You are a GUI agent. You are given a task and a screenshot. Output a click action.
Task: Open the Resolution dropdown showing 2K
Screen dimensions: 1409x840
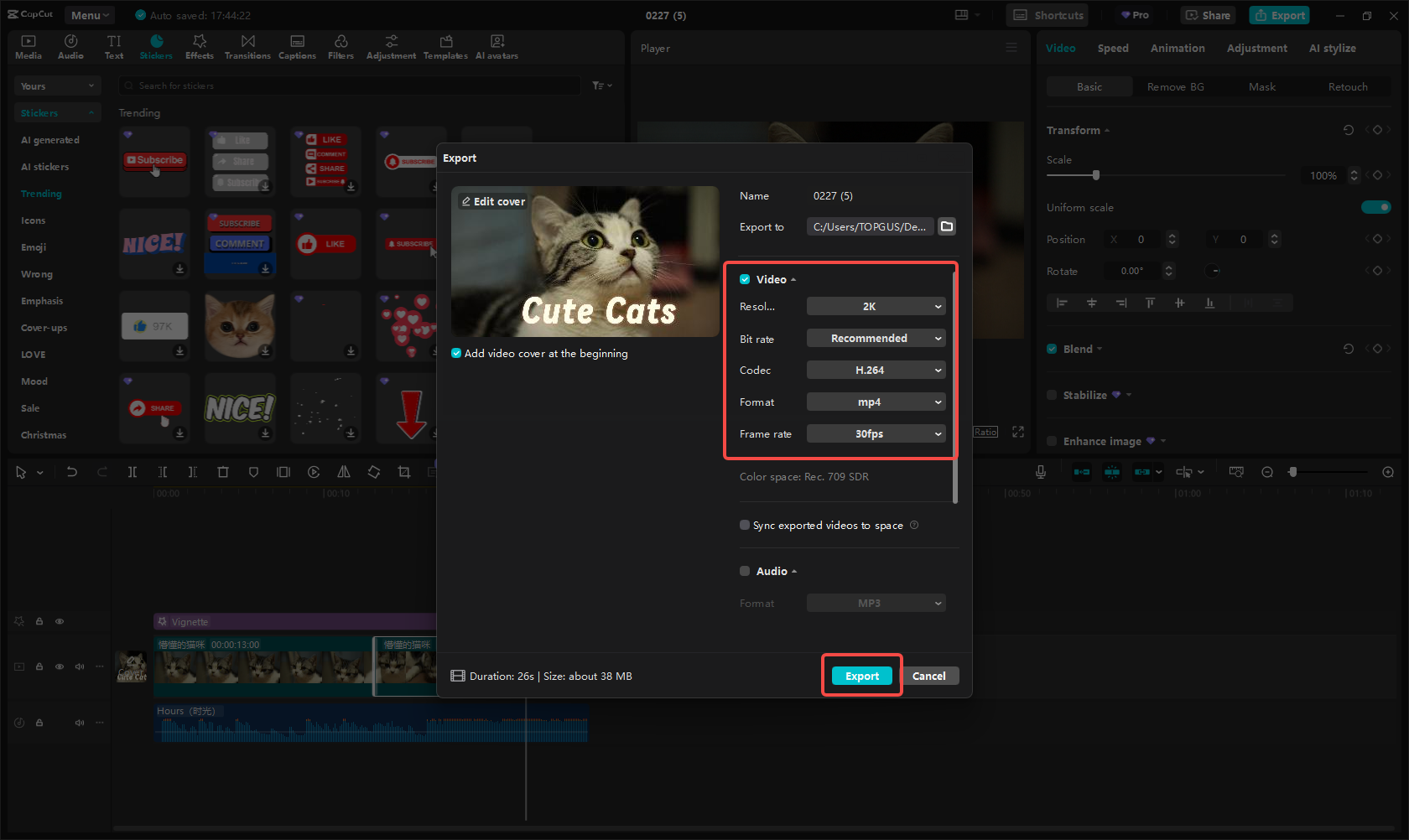coord(876,306)
